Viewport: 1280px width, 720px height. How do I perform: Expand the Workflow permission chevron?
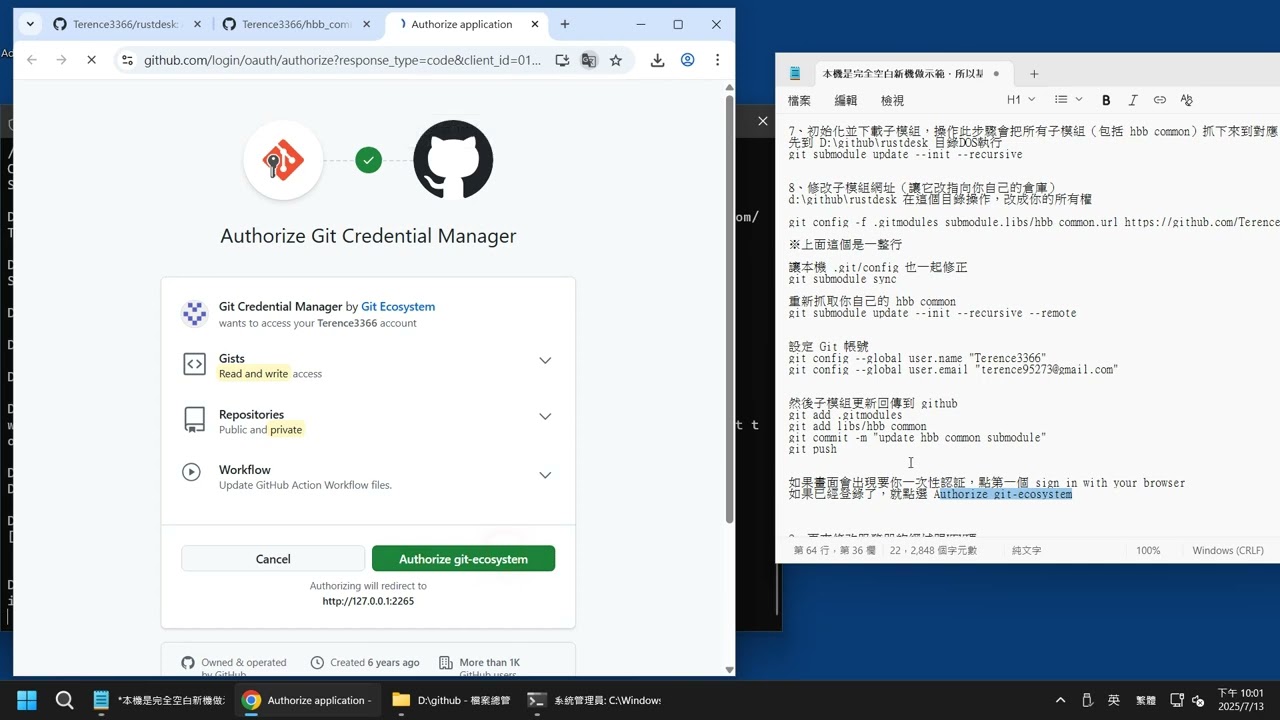click(x=545, y=475)
